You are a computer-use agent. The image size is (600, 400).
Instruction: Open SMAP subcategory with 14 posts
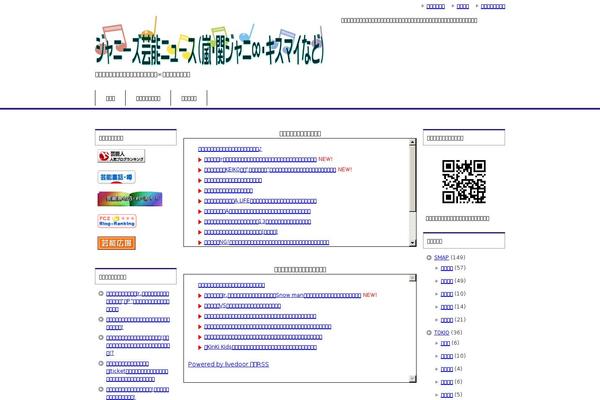point(447,307)
